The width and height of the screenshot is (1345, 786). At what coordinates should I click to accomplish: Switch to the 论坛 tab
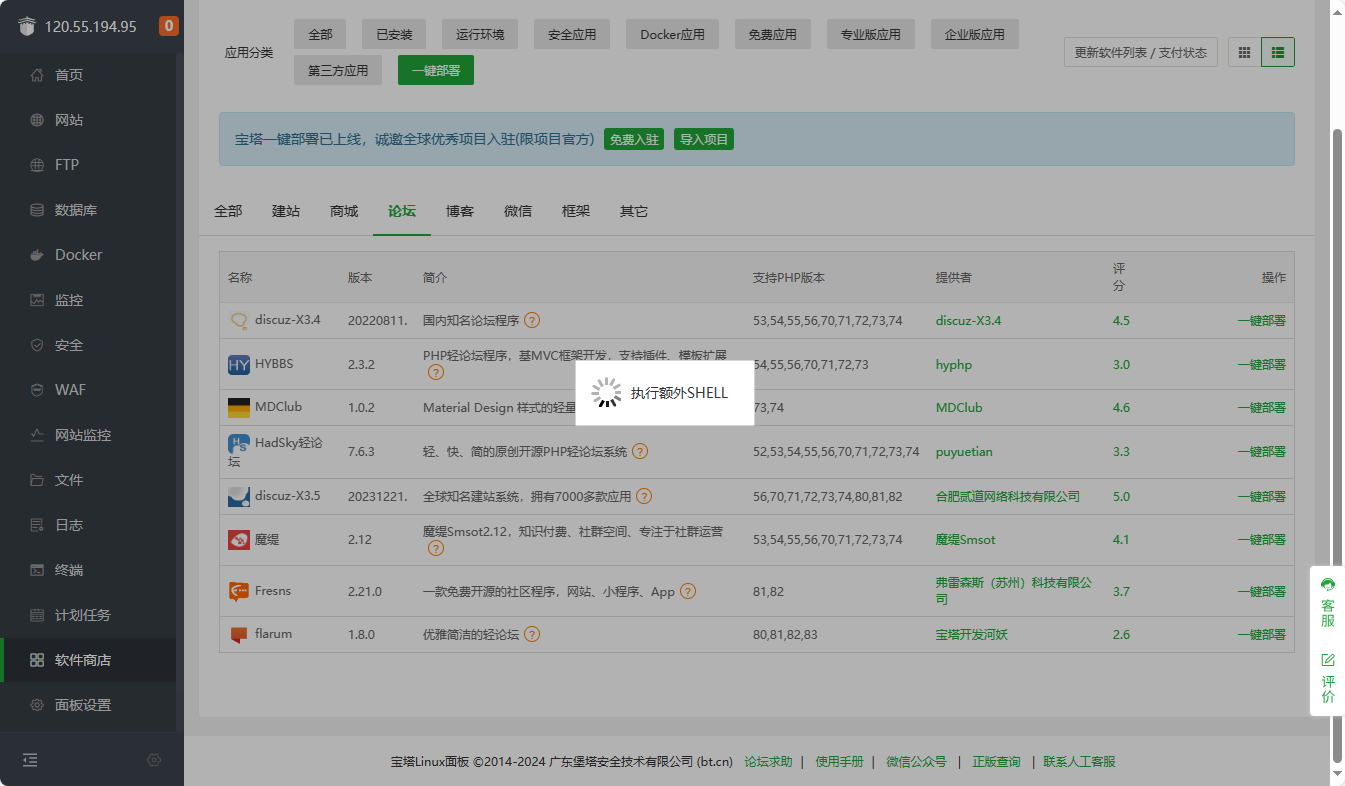pos(402,211)
